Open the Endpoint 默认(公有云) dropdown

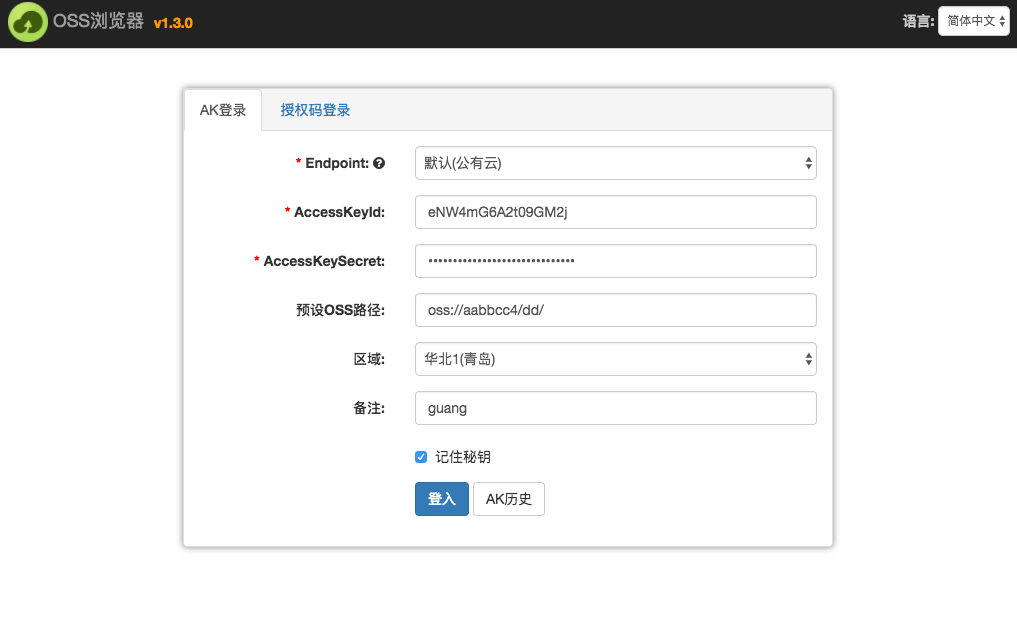click(615, 163)
